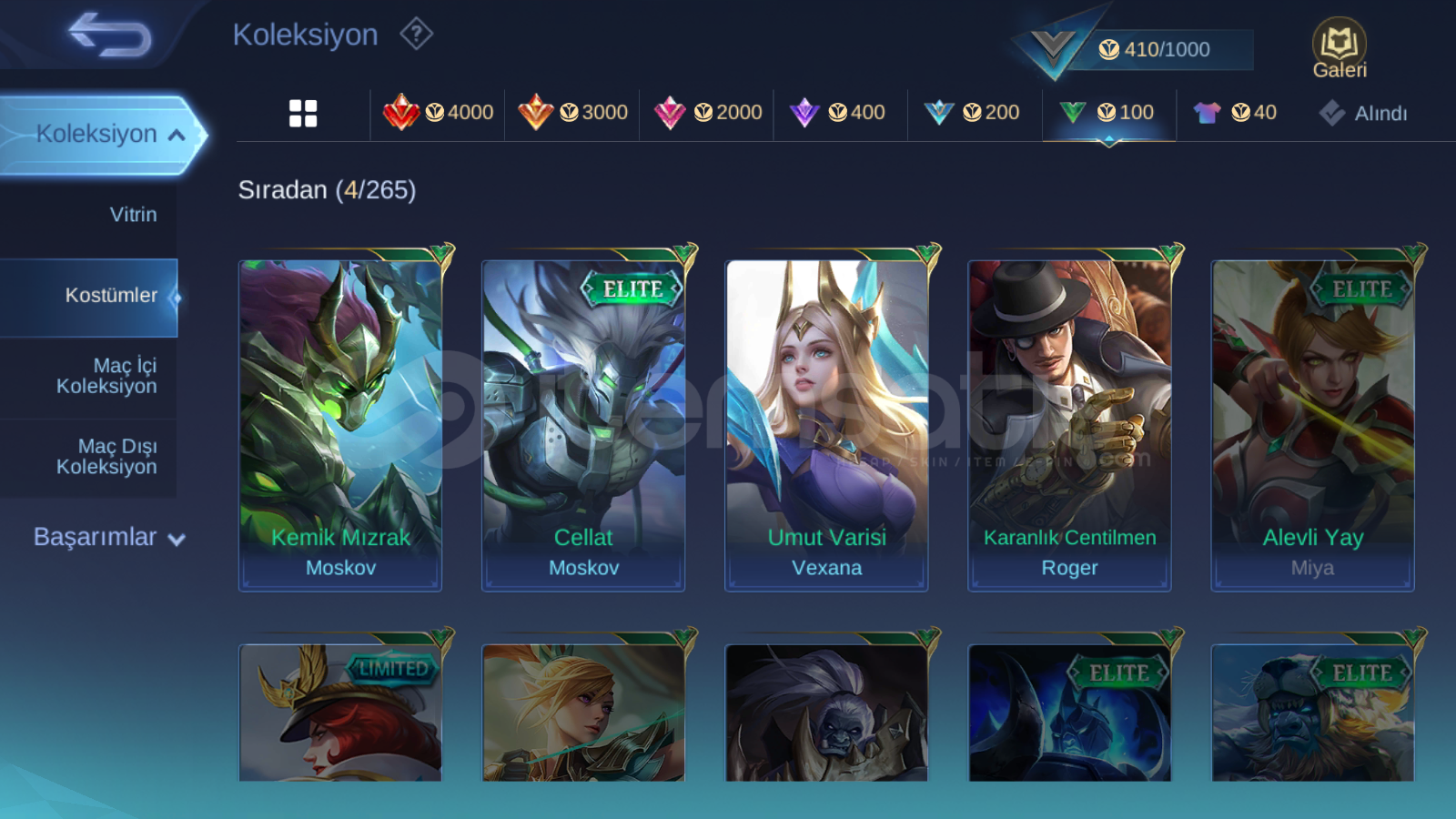Go back using the return arrow icon
1456x819 pixels.
[x=110, y=35]
